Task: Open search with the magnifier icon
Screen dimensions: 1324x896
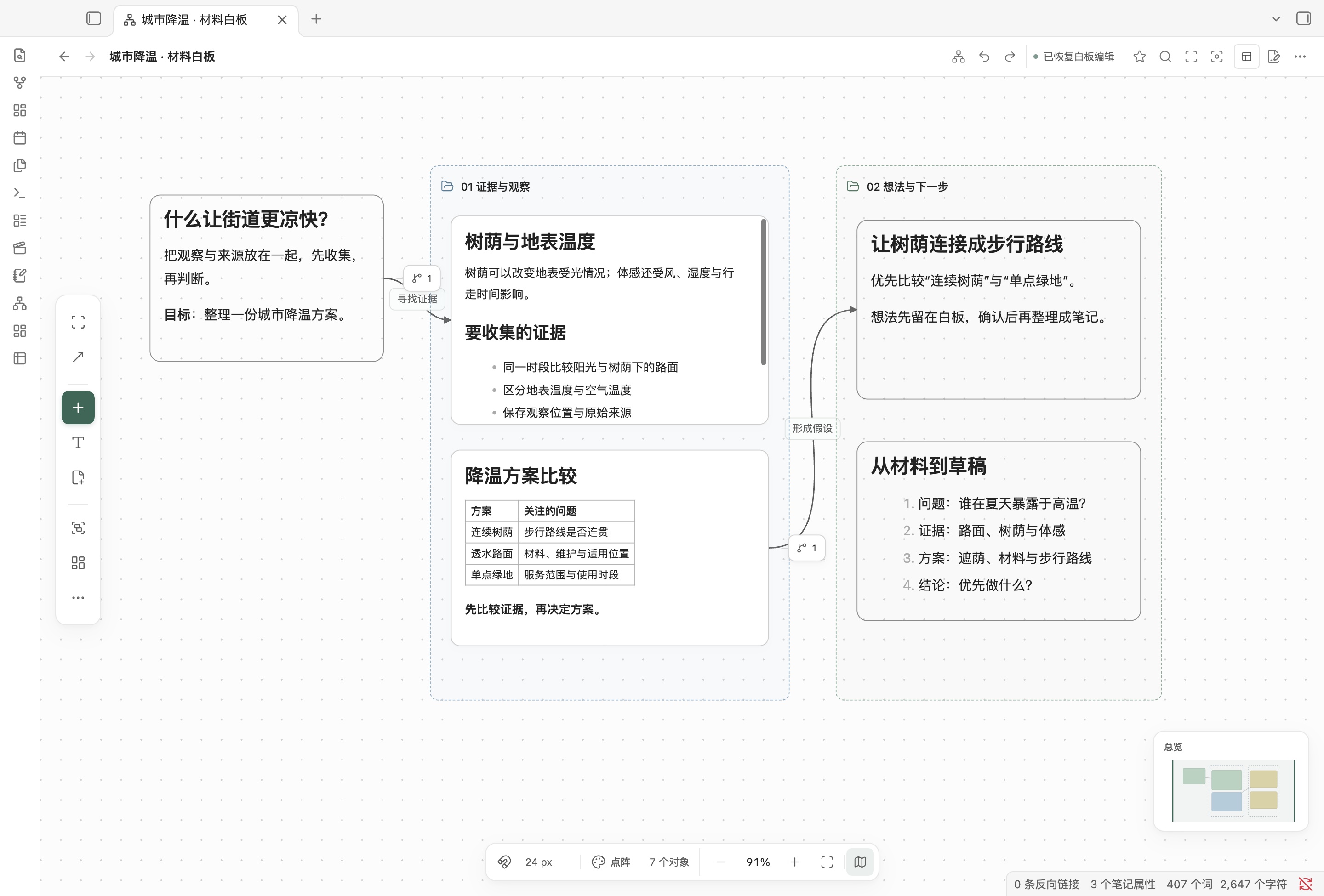Action: tap(1165, 57)
